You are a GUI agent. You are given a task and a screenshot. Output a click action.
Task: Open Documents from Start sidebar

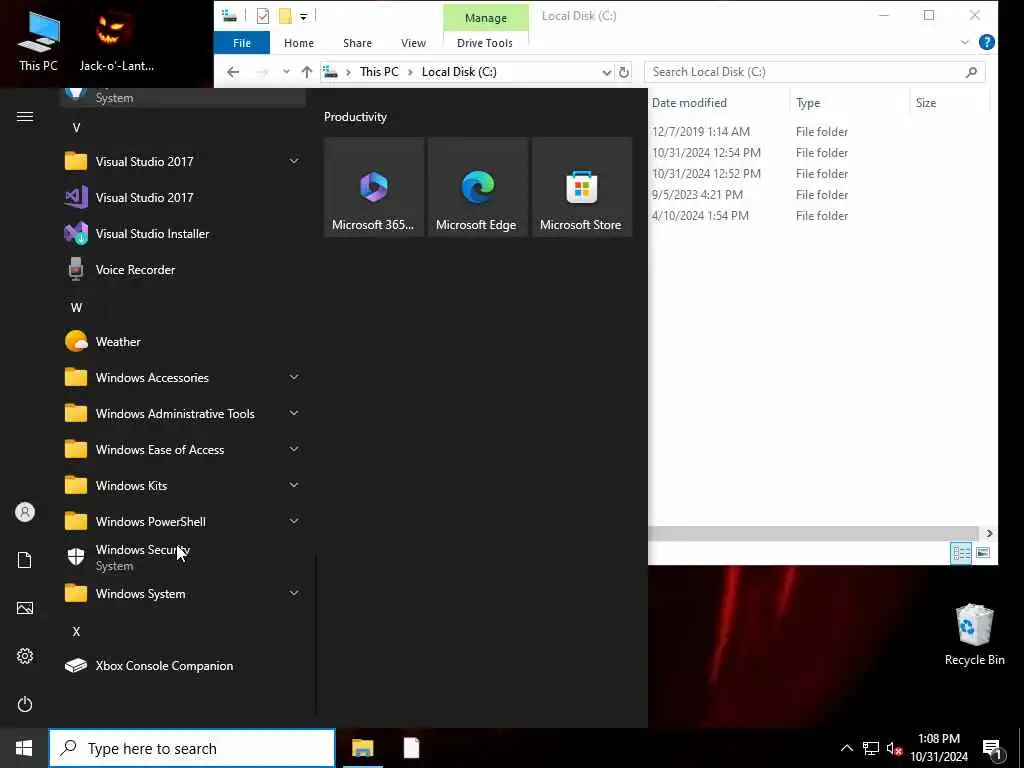click(x=25, y=560)
